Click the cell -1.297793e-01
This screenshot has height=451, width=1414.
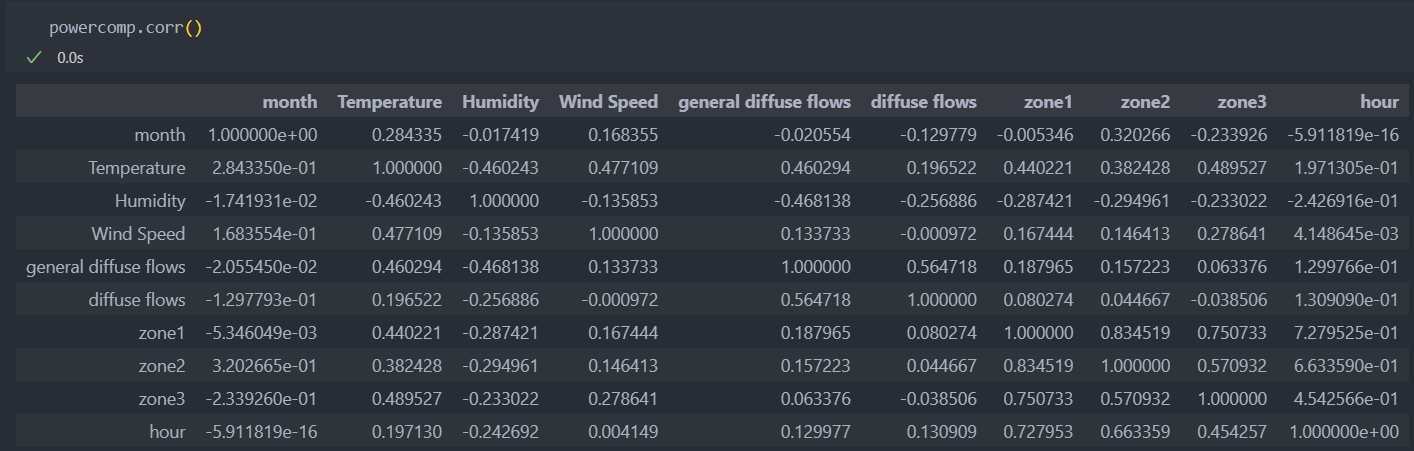point(263,300)
